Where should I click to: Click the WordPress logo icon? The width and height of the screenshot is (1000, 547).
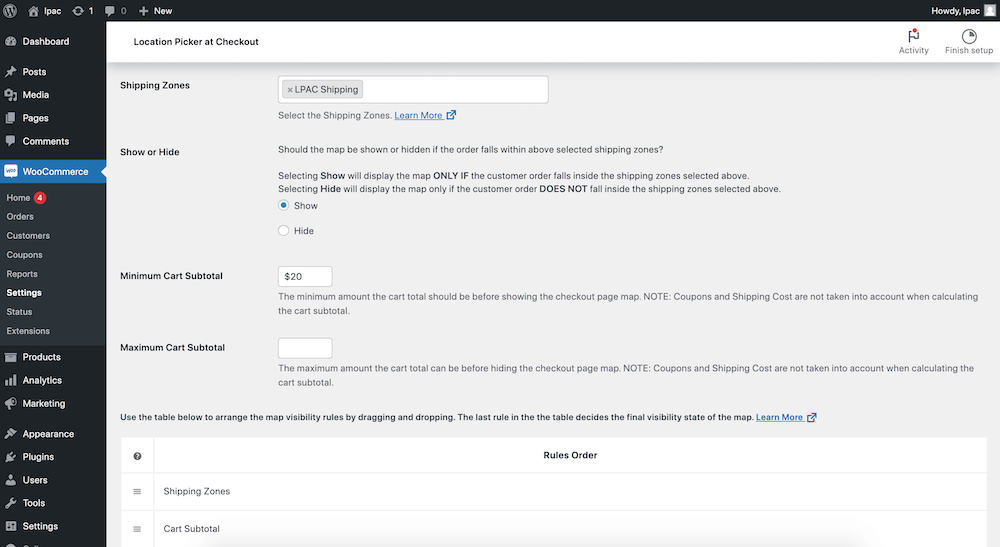(10, 10)
